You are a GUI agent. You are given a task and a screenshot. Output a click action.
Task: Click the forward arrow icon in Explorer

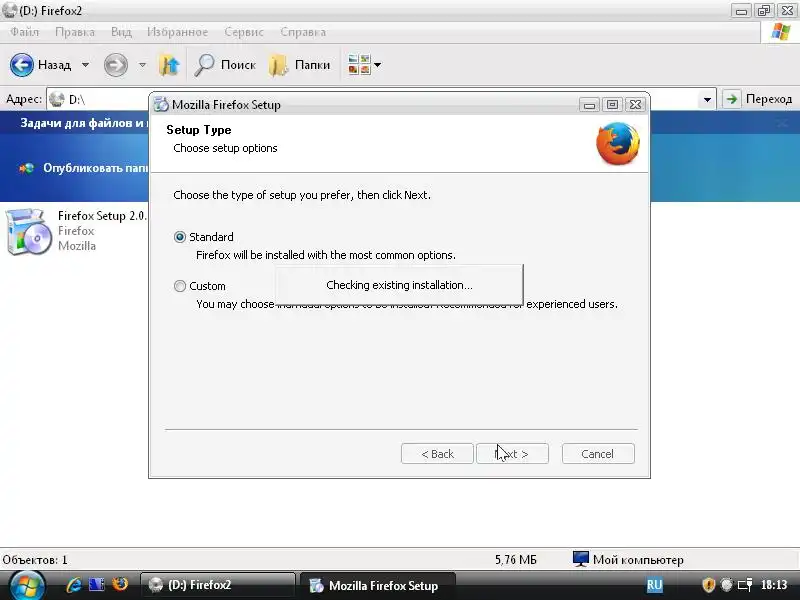(x=116, y=65)
